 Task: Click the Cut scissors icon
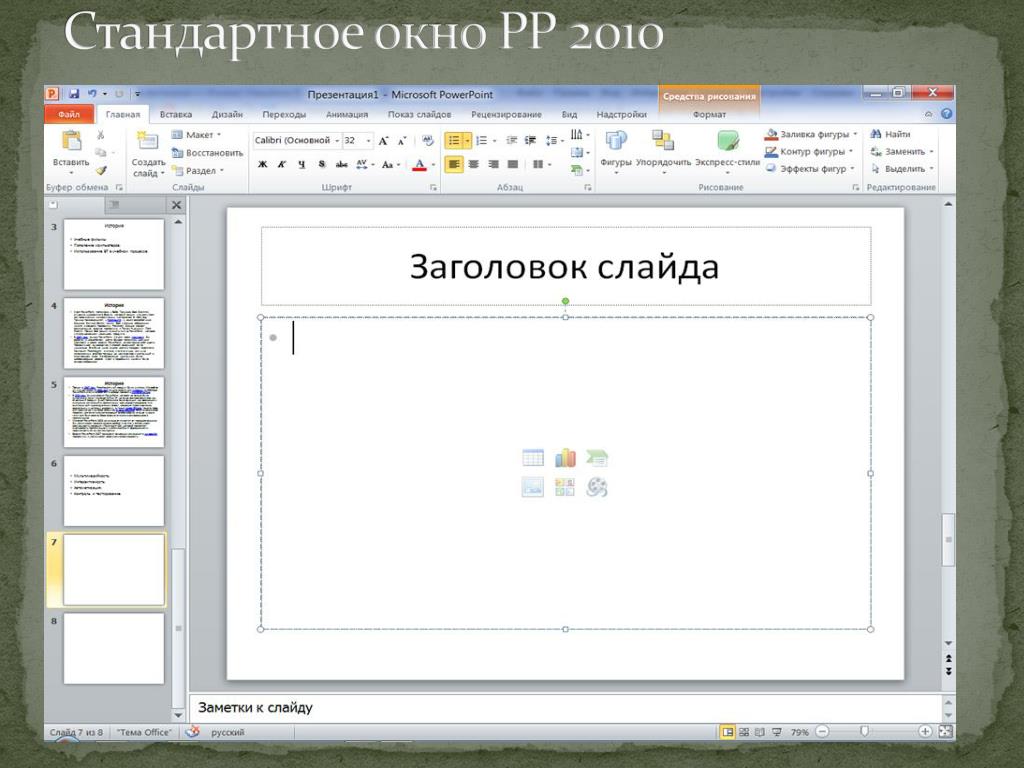[101, 135]
